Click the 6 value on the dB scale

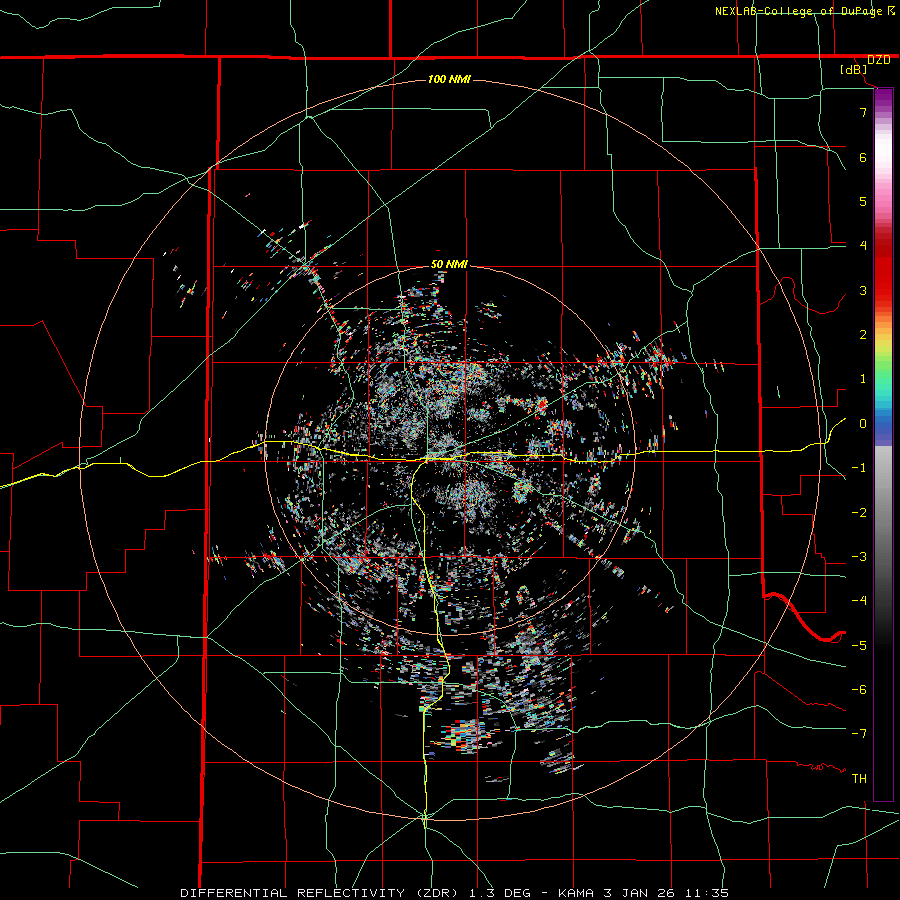point(863,157)
